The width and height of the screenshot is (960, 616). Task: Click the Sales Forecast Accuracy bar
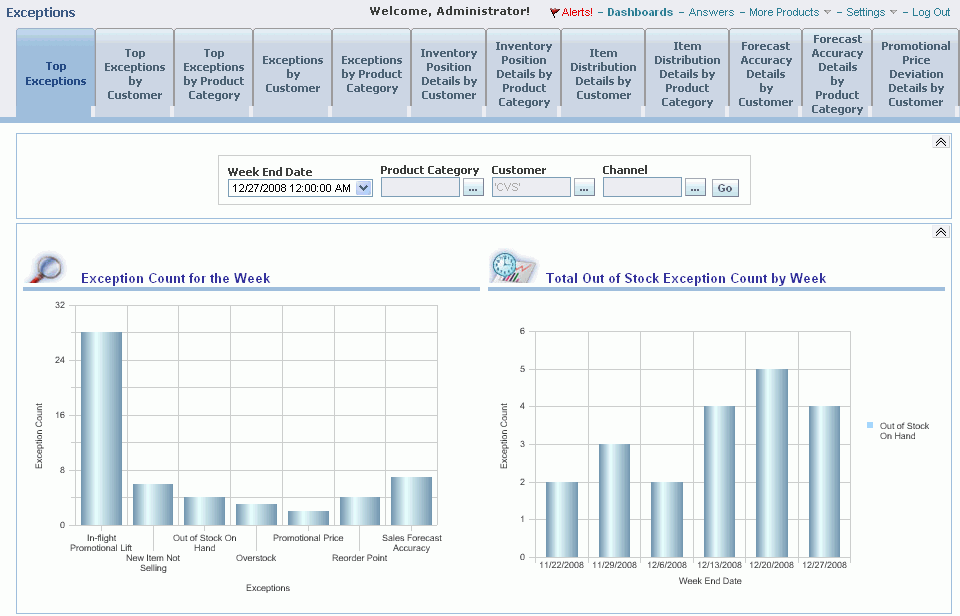coord(411,501)
